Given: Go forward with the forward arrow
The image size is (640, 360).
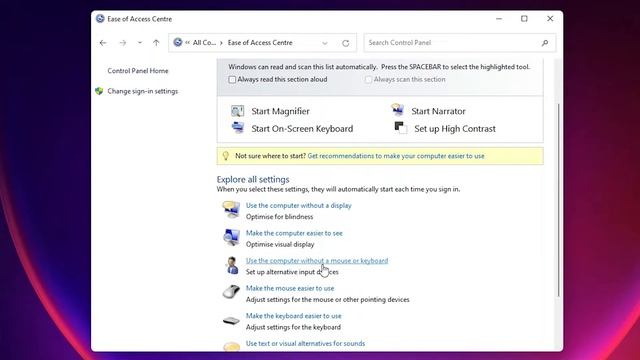Looking at the screenshot, I should 122,43.
